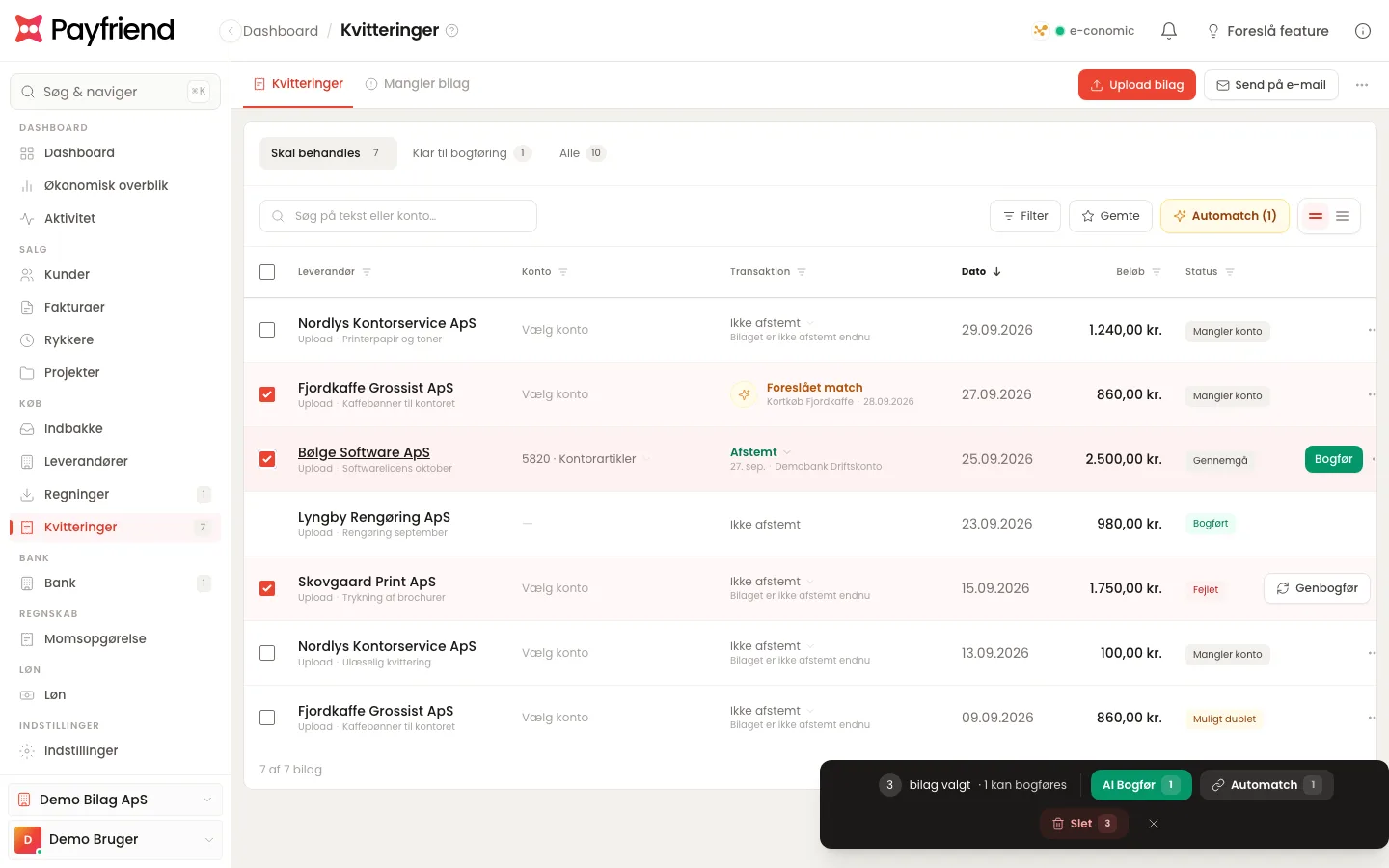The height and width of the screenshot is (868, 1389).
Task: Click Genbogfør for Skovgaard Print
Action: tap(1317, 588)
